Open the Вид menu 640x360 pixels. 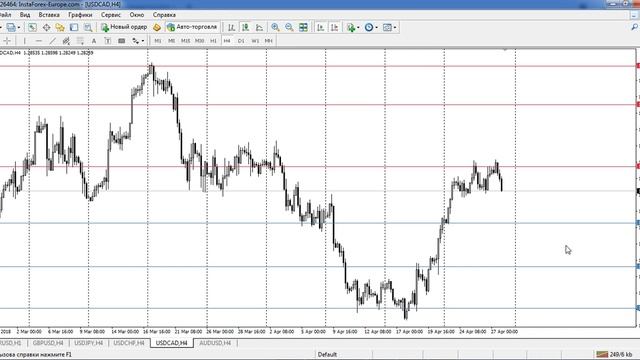tap(25, 15)
